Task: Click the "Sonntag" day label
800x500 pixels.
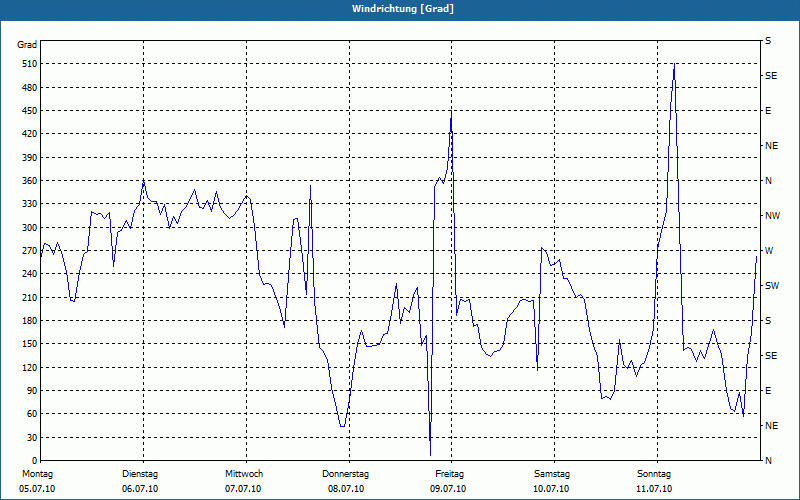Action: coord(654,474)
